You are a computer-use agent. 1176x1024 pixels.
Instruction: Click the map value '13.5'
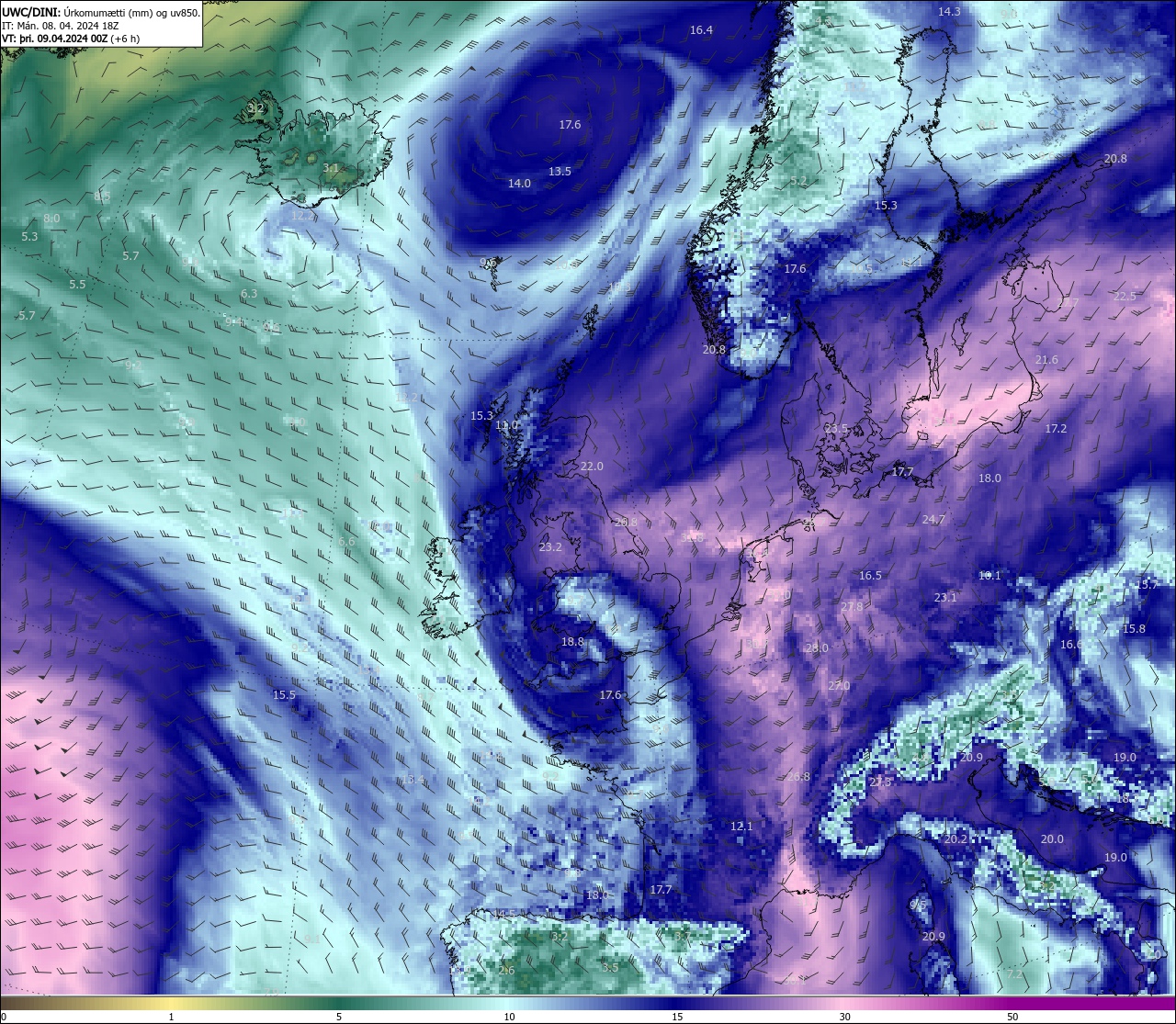560,172
